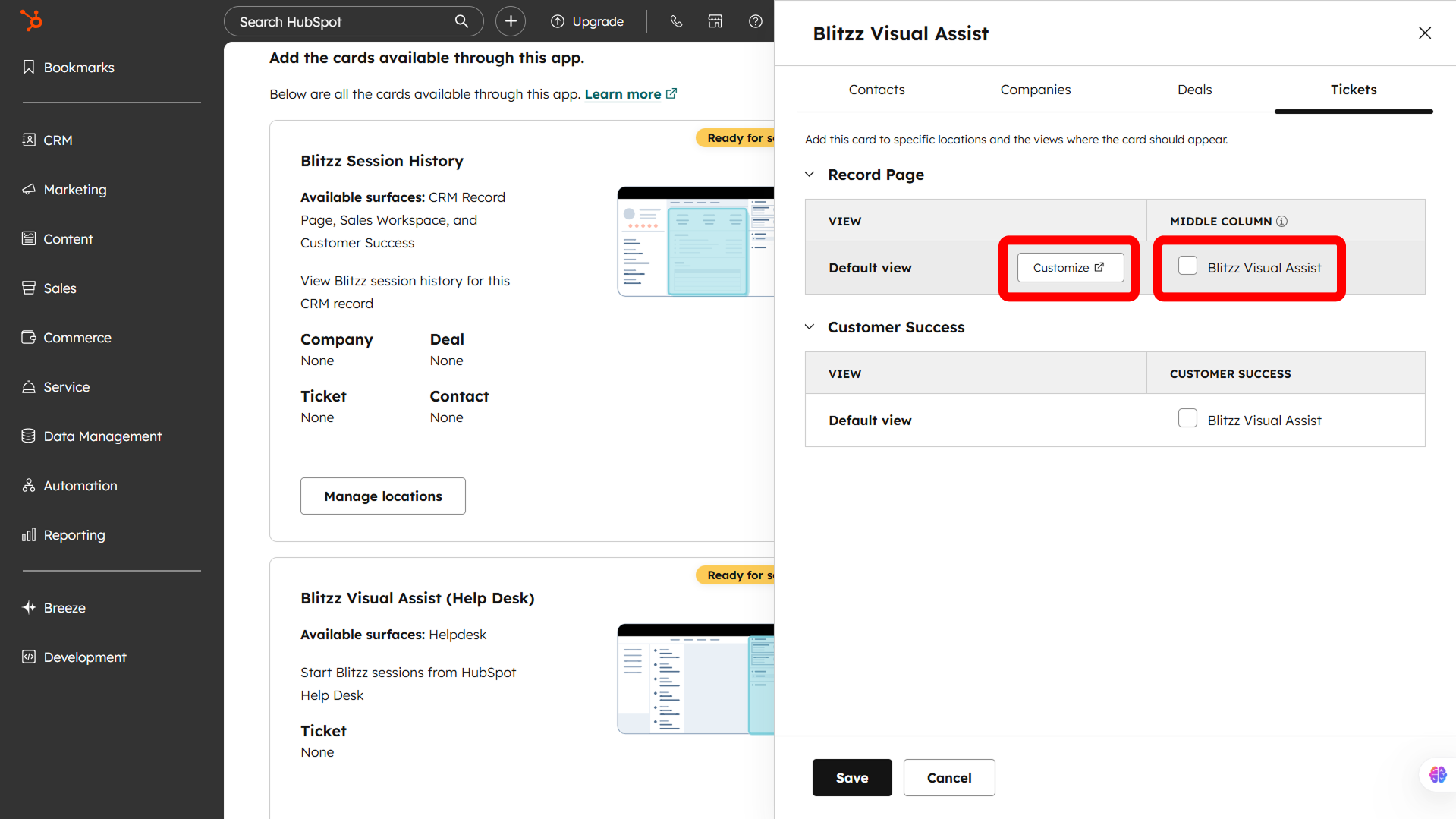The height and width of the screenshot is (819, 1456).
Task: Click the Deal None value
Action: coord(446,361)
